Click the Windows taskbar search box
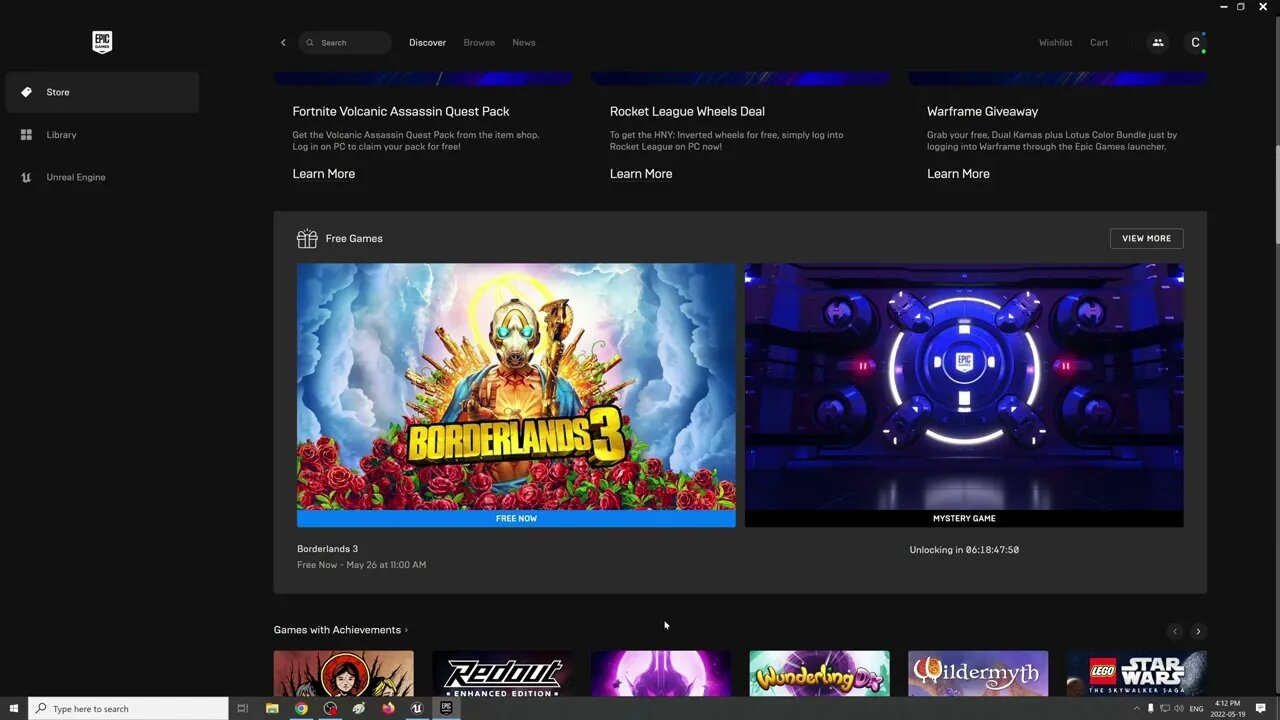 pos(128,708)
